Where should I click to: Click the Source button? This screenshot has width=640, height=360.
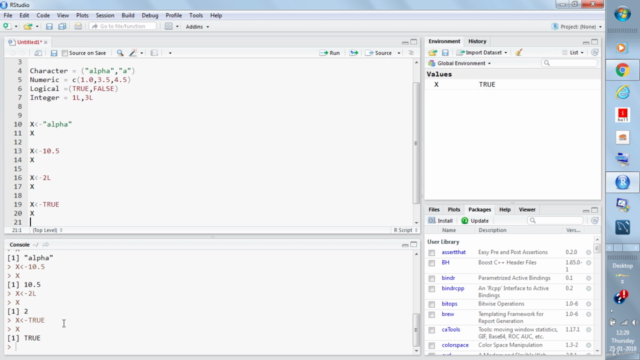click(379, 53)
